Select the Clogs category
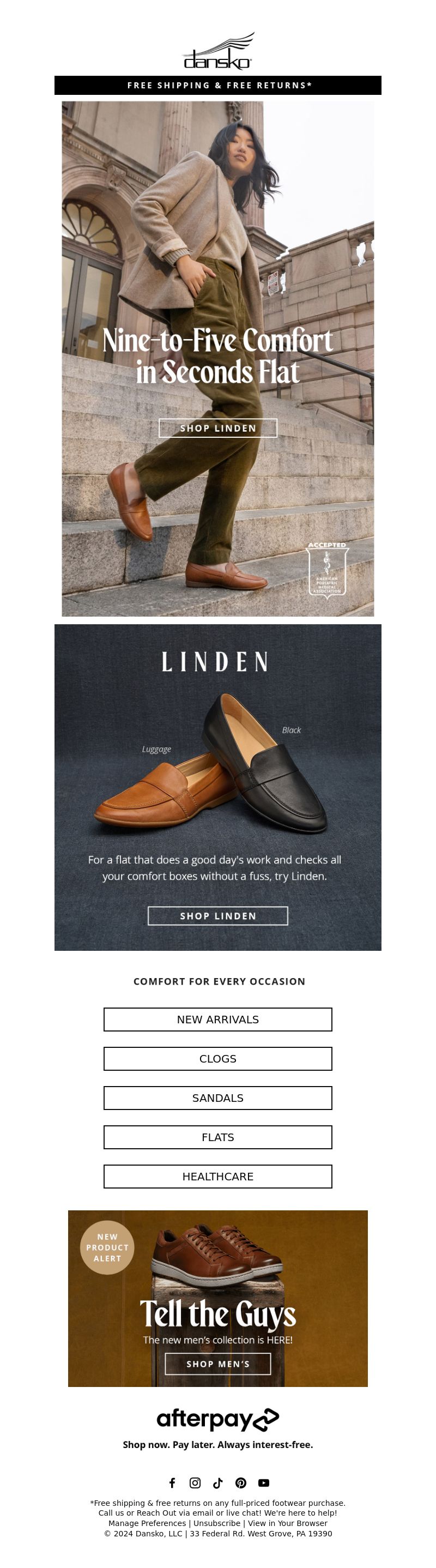This screenshot has width=436, height=1568. click(217, 1059)
